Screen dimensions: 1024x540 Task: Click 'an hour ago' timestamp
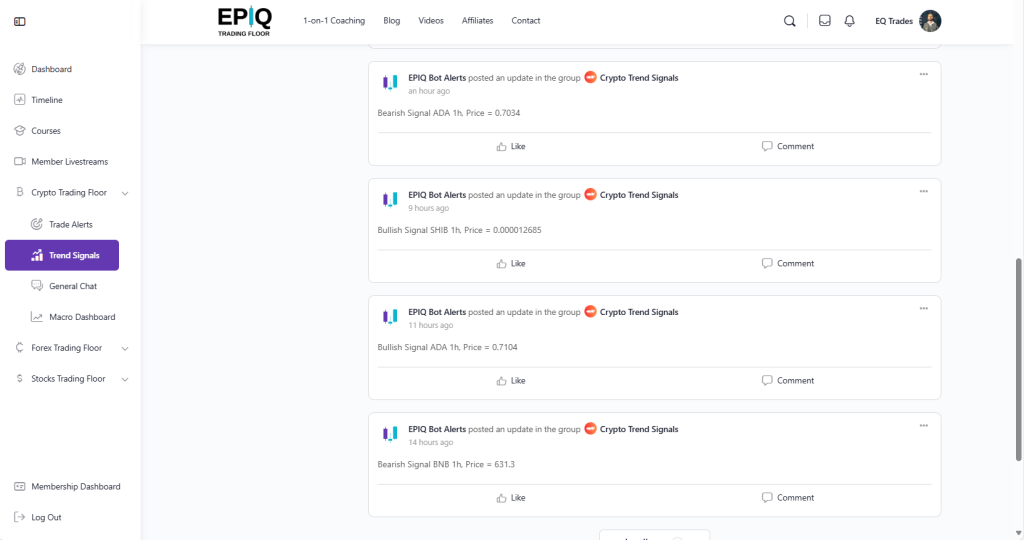coord(429,91)
